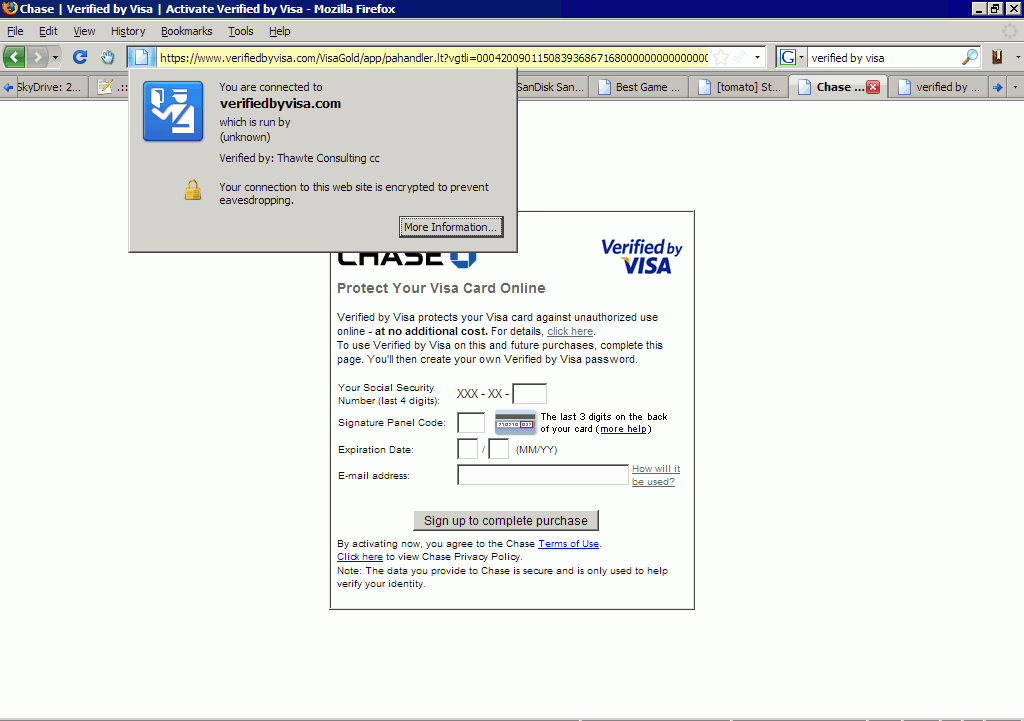Restore down the Firefox window

point(995,8)
